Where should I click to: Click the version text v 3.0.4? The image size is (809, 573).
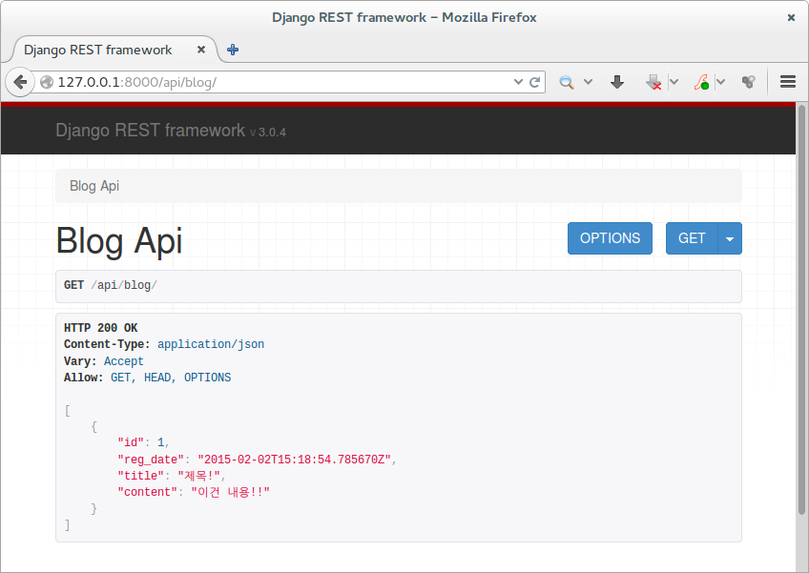[x=268, y=132]
